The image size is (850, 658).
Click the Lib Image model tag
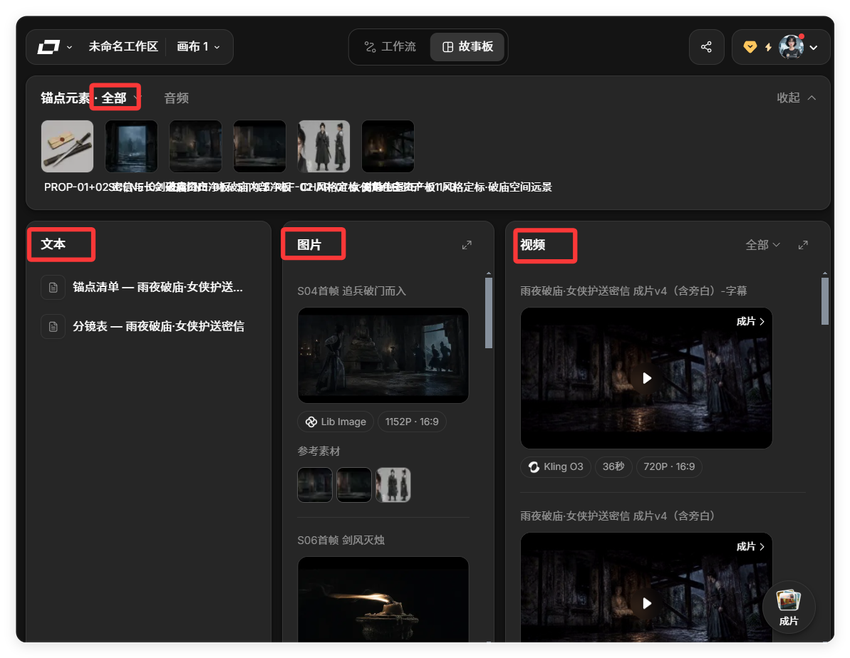pyautogui.click(x=336, y=422)
